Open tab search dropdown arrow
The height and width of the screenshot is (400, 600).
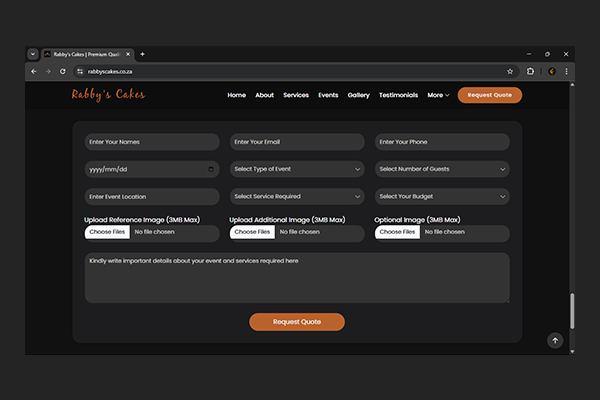tap(33, 54)
